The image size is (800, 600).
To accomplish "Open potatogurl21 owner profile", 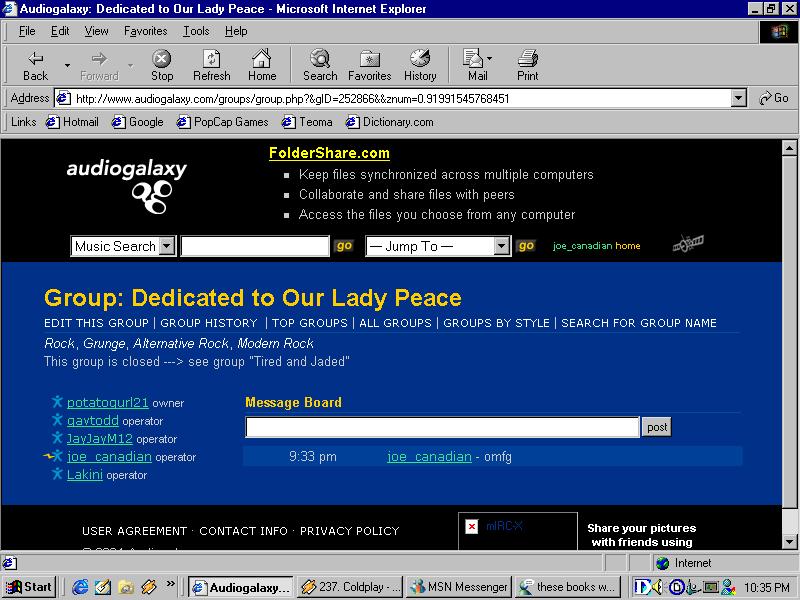I will (108, 402).
